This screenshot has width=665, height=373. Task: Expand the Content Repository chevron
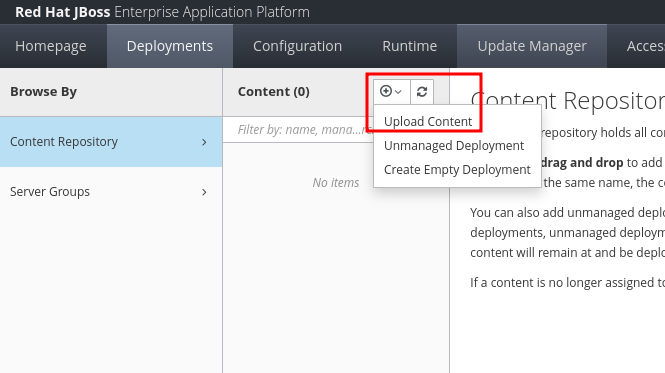tap(204, 142)
